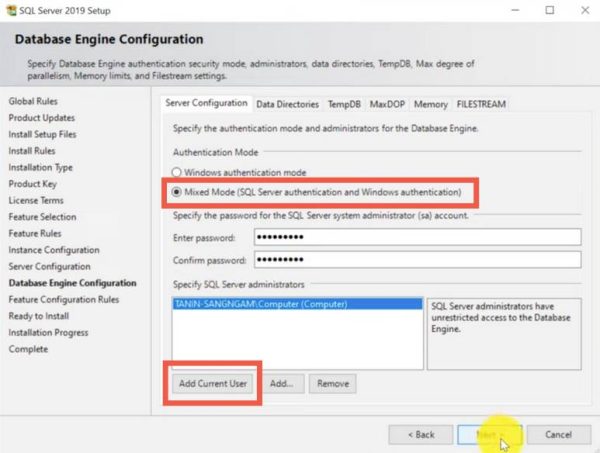Open the Memory tab
The image size is (600, 453).
[430, 104]
